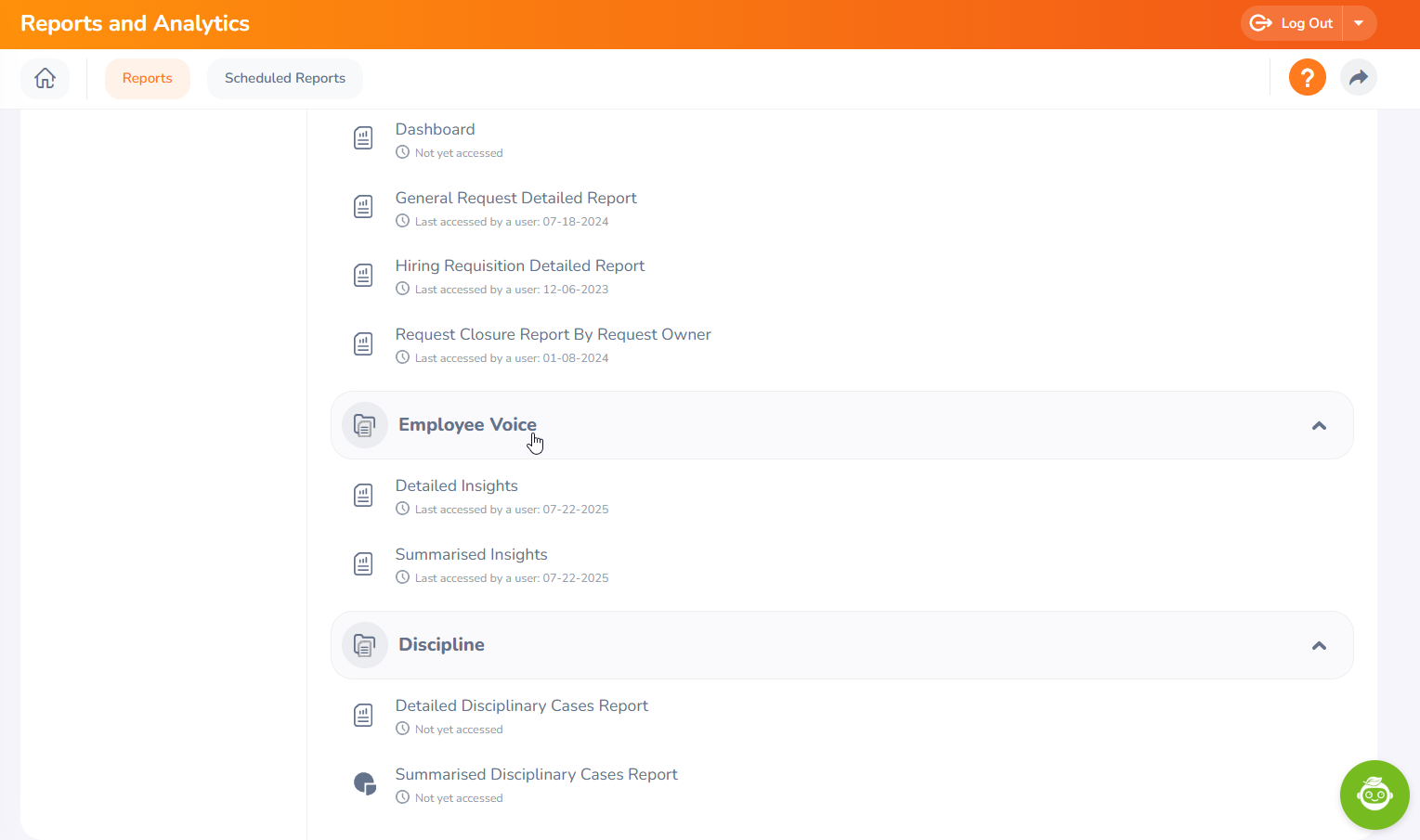Viewport: 1420px width, 840px height.
Task: Switch to the Scheduled Reports tab
Action: click(284, 78)
